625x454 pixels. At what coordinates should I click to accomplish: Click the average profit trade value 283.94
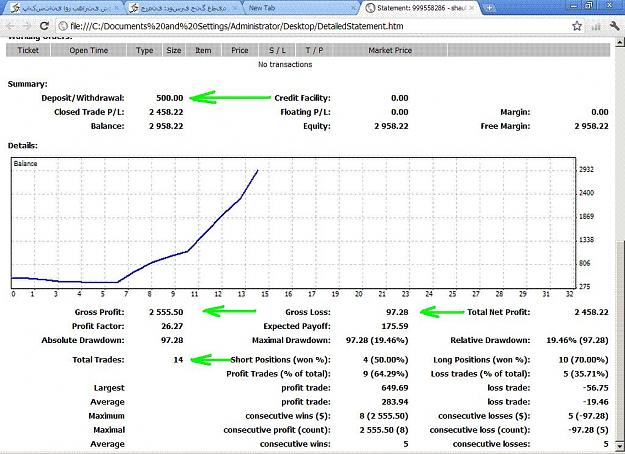click(x=395, y=402)
